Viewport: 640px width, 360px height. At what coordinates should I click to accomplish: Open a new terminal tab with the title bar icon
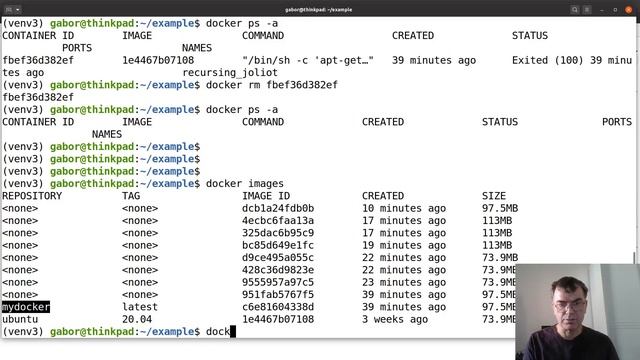(x=9, y=9)
